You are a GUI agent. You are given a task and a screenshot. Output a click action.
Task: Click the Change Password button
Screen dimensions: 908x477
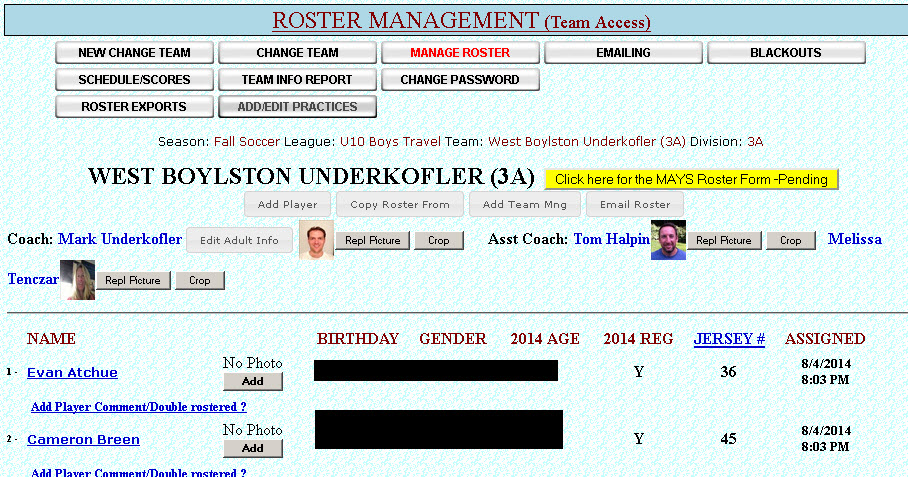(460, 80)
